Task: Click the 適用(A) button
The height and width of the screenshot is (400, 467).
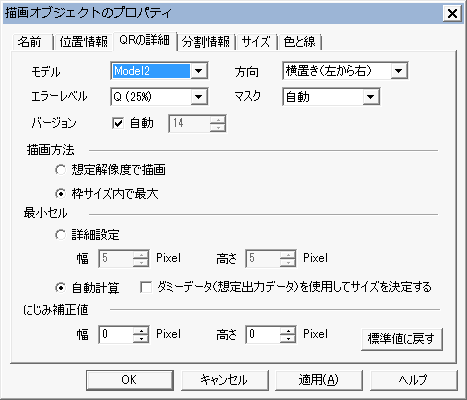Action: (319, 380)
